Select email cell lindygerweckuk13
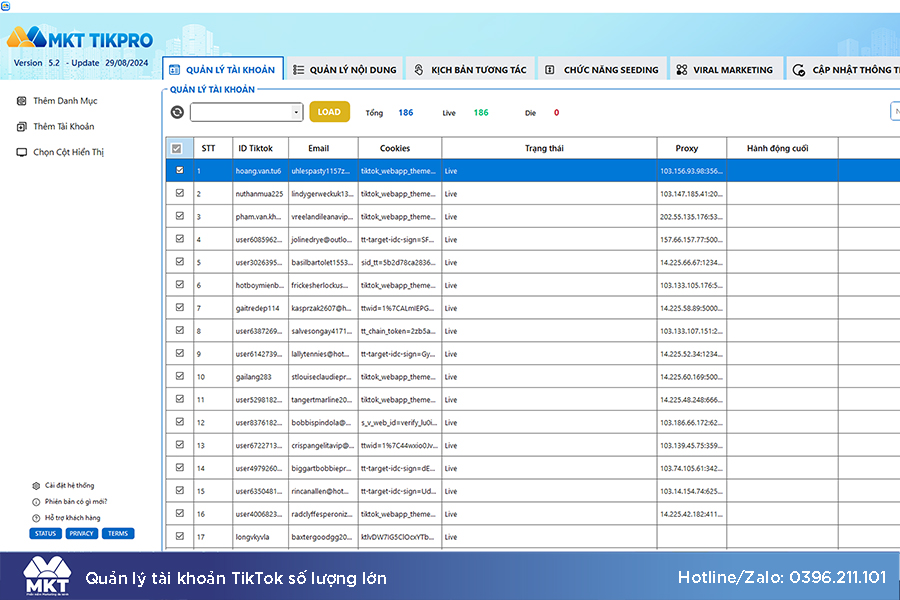Image resolution: width=900 pixels, height=600 pixels. coord(323,194)
